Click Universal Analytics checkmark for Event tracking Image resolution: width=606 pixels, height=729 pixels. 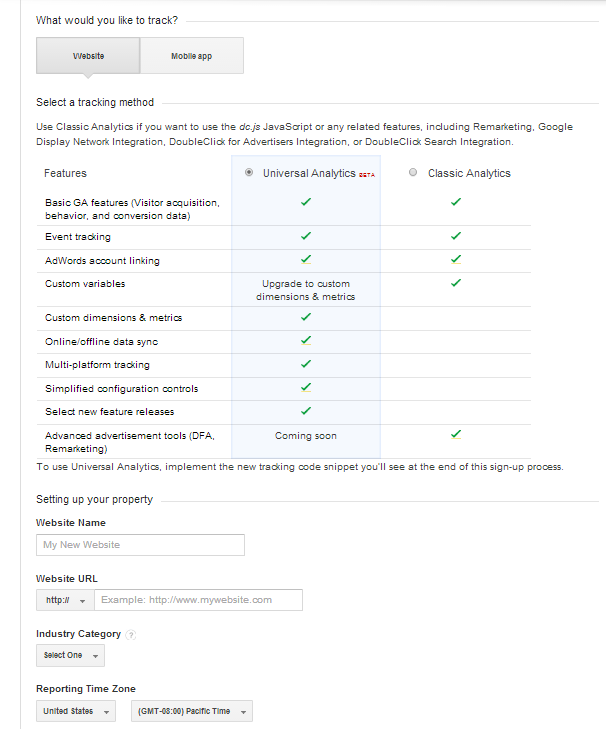[306, 237]
